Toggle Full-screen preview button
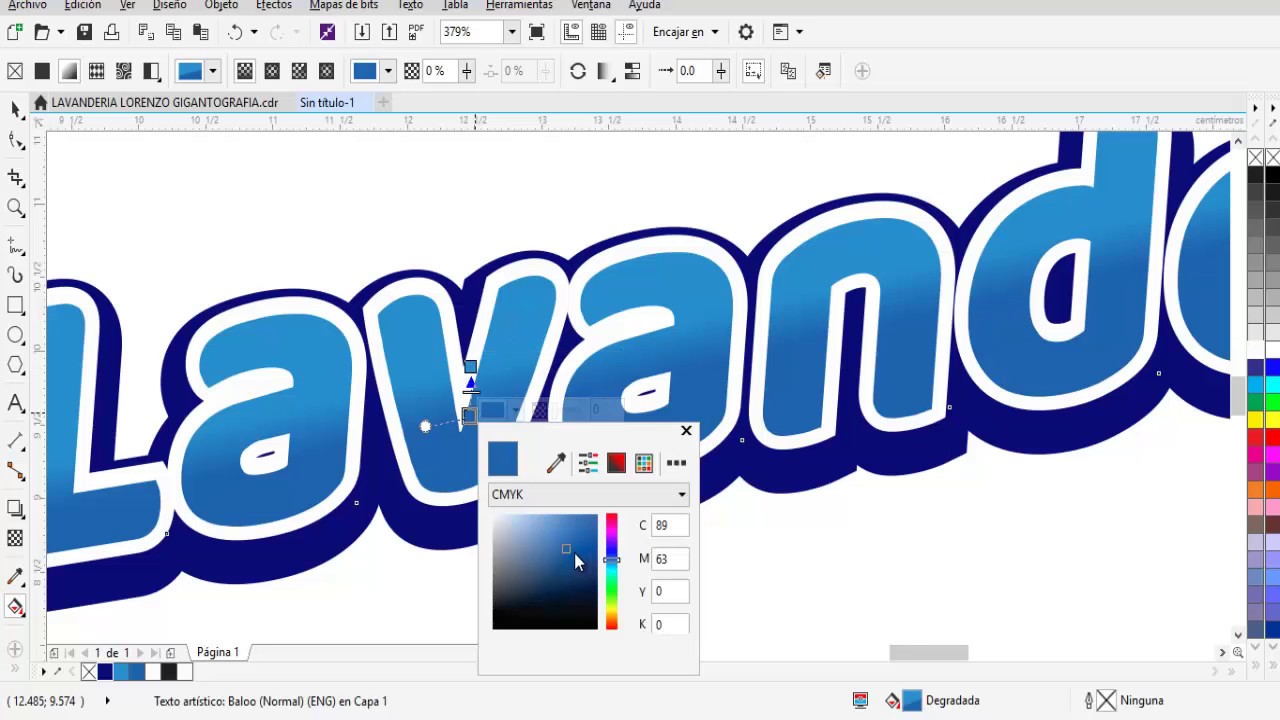This screenshot has height=720, width=1280. 537,32
